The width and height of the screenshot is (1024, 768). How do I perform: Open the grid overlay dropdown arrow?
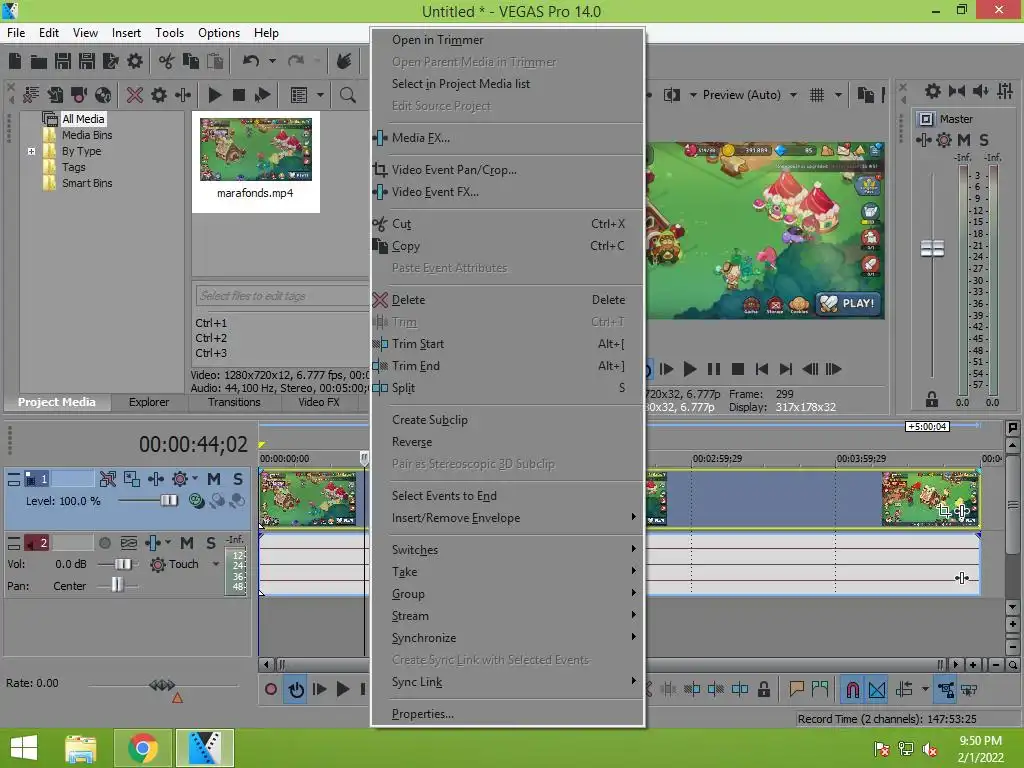(x=839, y=95)
